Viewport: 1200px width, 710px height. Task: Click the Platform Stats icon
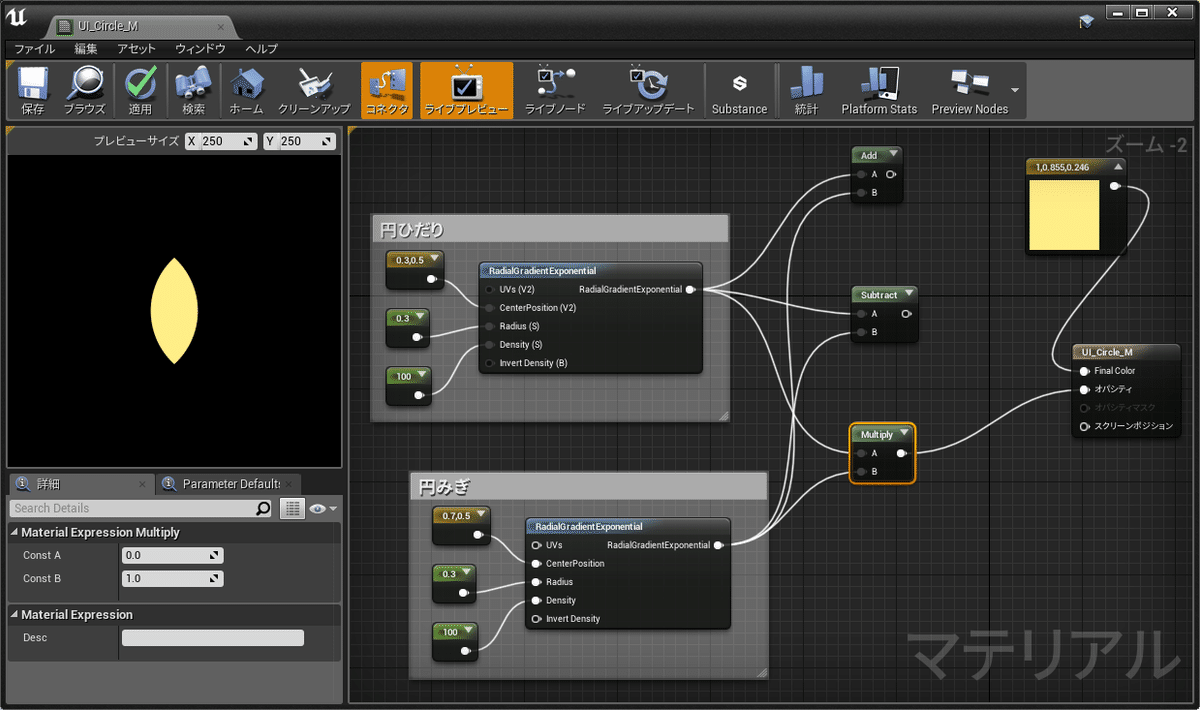click(x=879, y=90)
